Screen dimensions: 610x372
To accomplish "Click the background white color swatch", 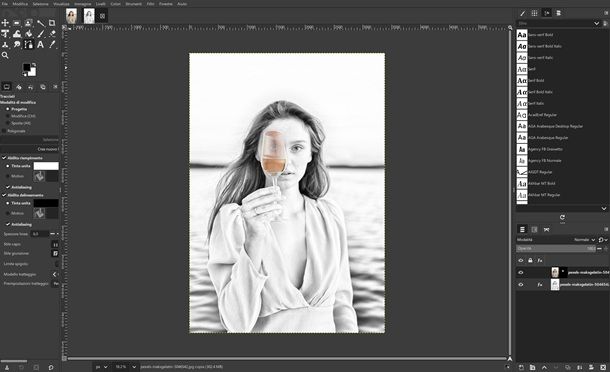I will 33,73.
